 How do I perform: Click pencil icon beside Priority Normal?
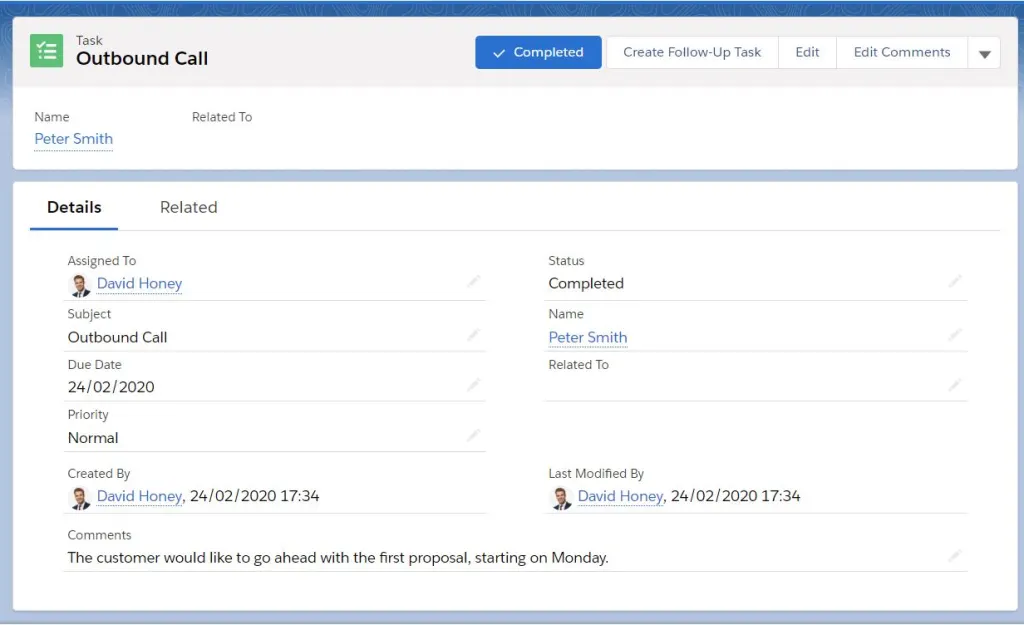coord(473,436)
